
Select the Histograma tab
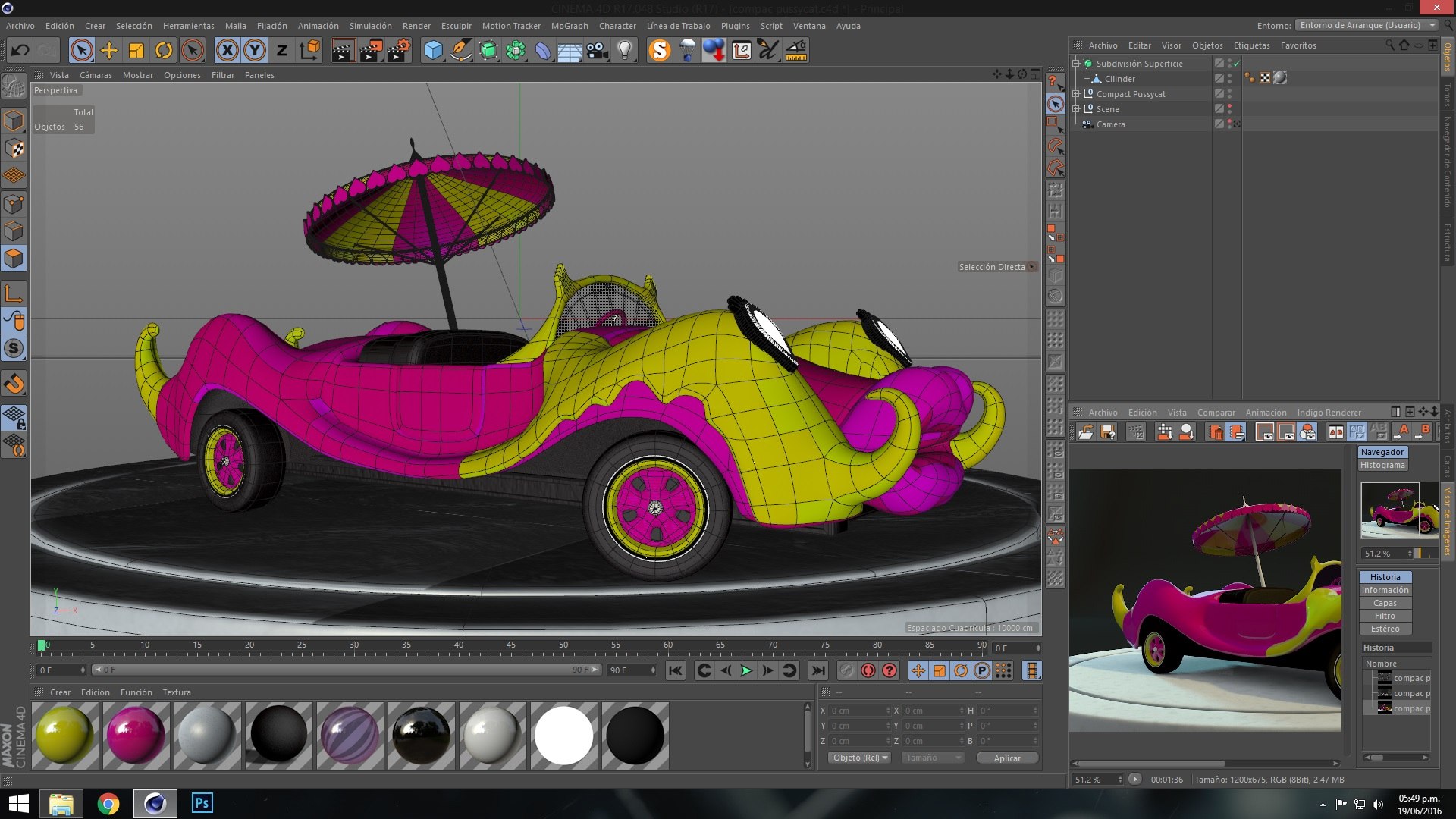1382,465
